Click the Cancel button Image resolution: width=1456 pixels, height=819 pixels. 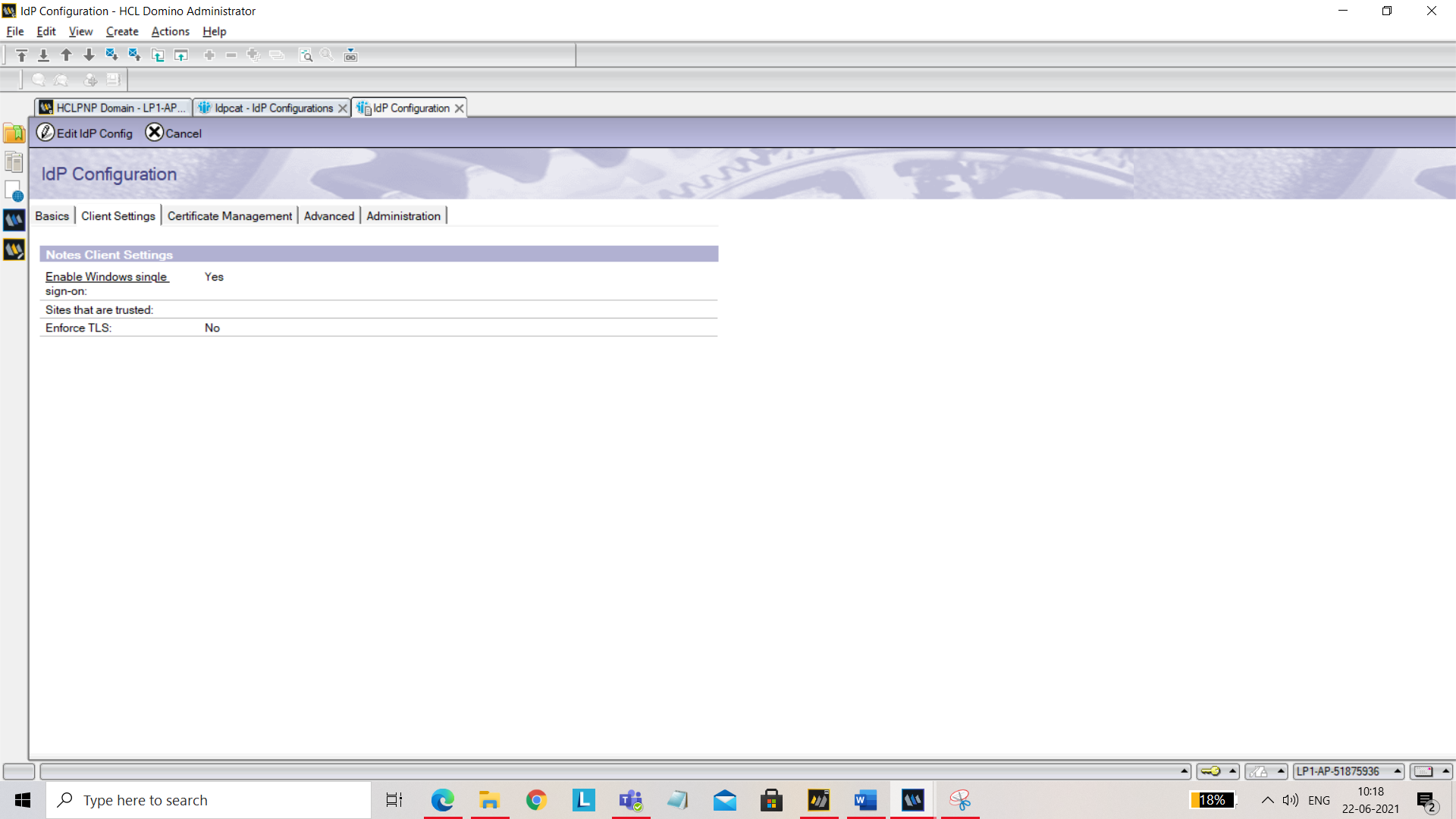point(172,133)
